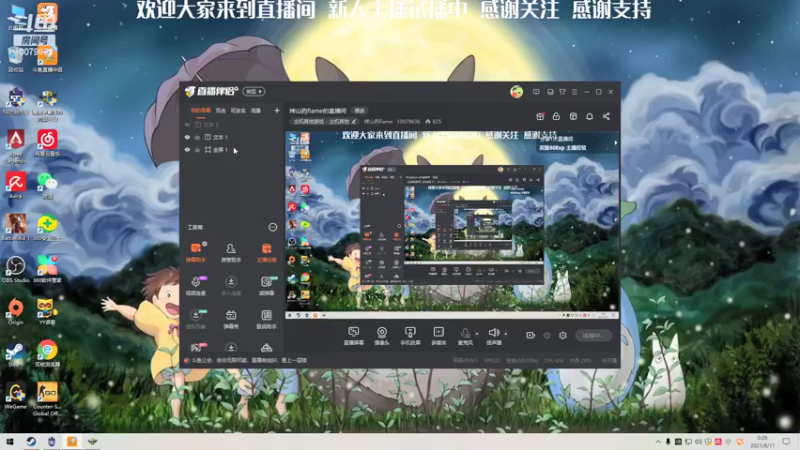Click the guild announcement text in status bar

tap(249, 360)
